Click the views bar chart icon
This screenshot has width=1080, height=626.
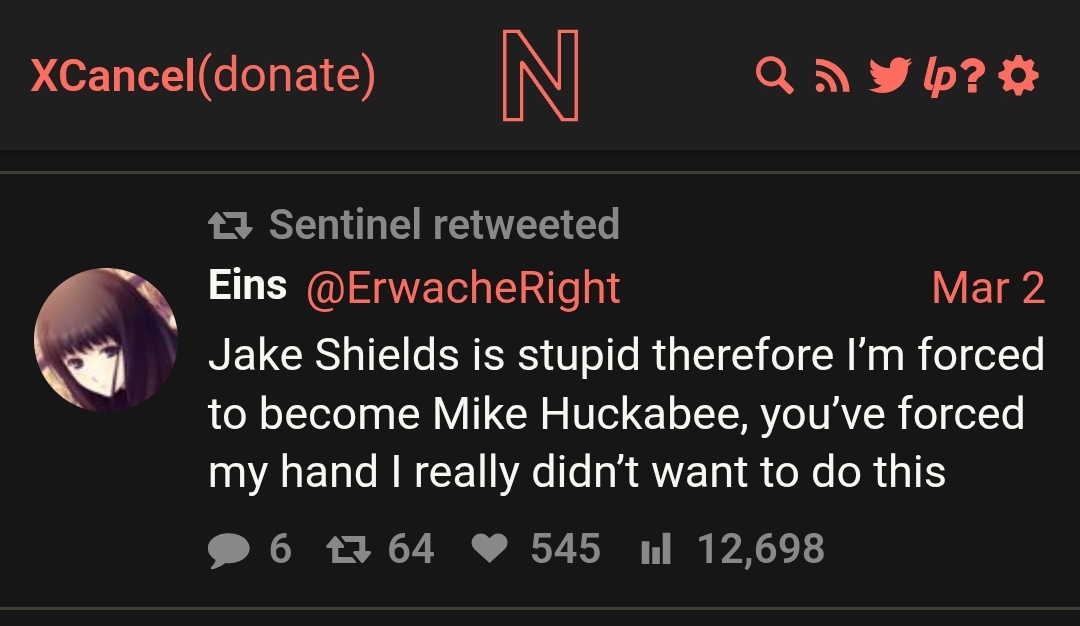pyautogui.click(x=655, y=549)
